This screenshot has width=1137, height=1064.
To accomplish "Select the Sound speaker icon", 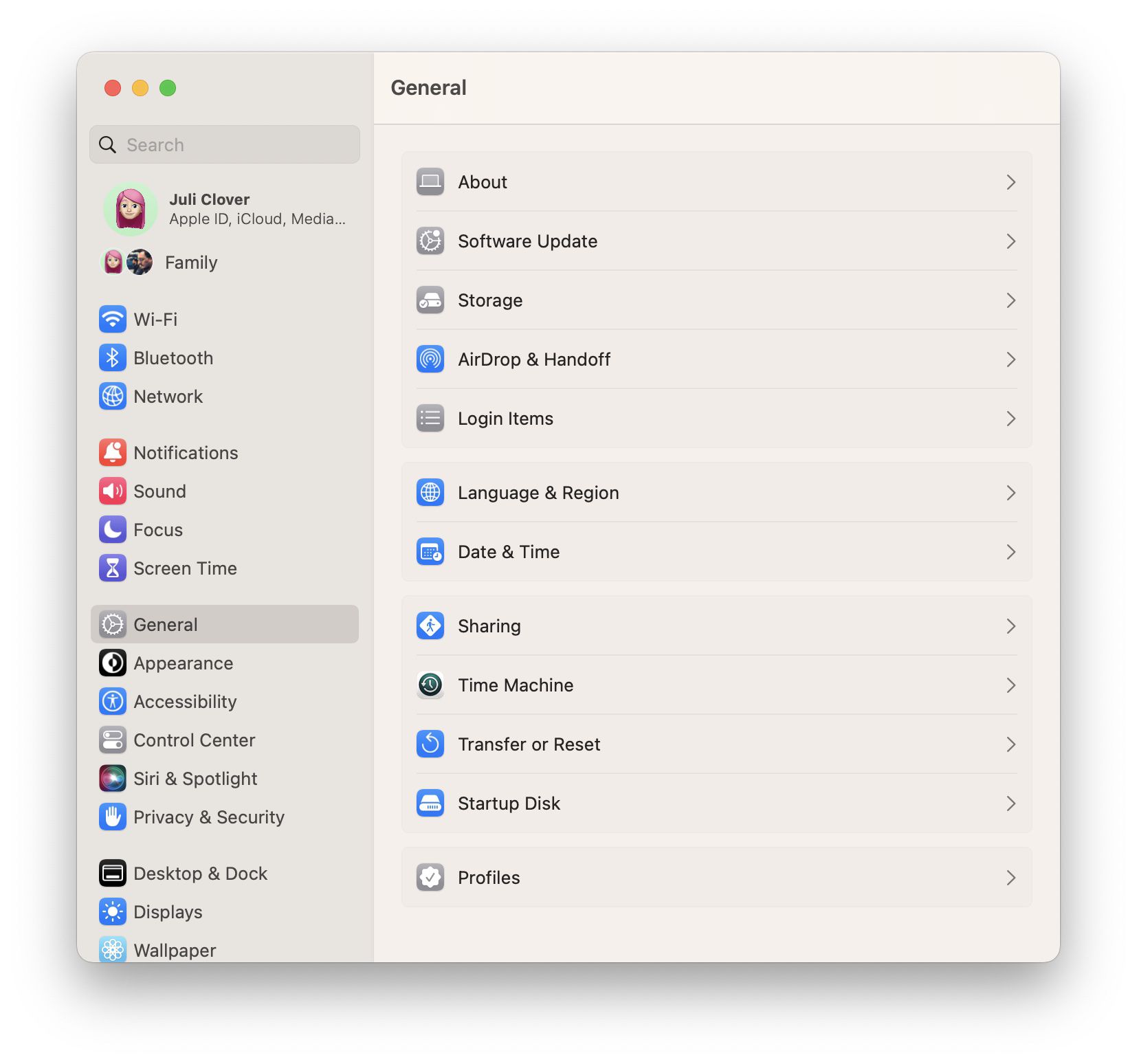I will click(112, 491).
